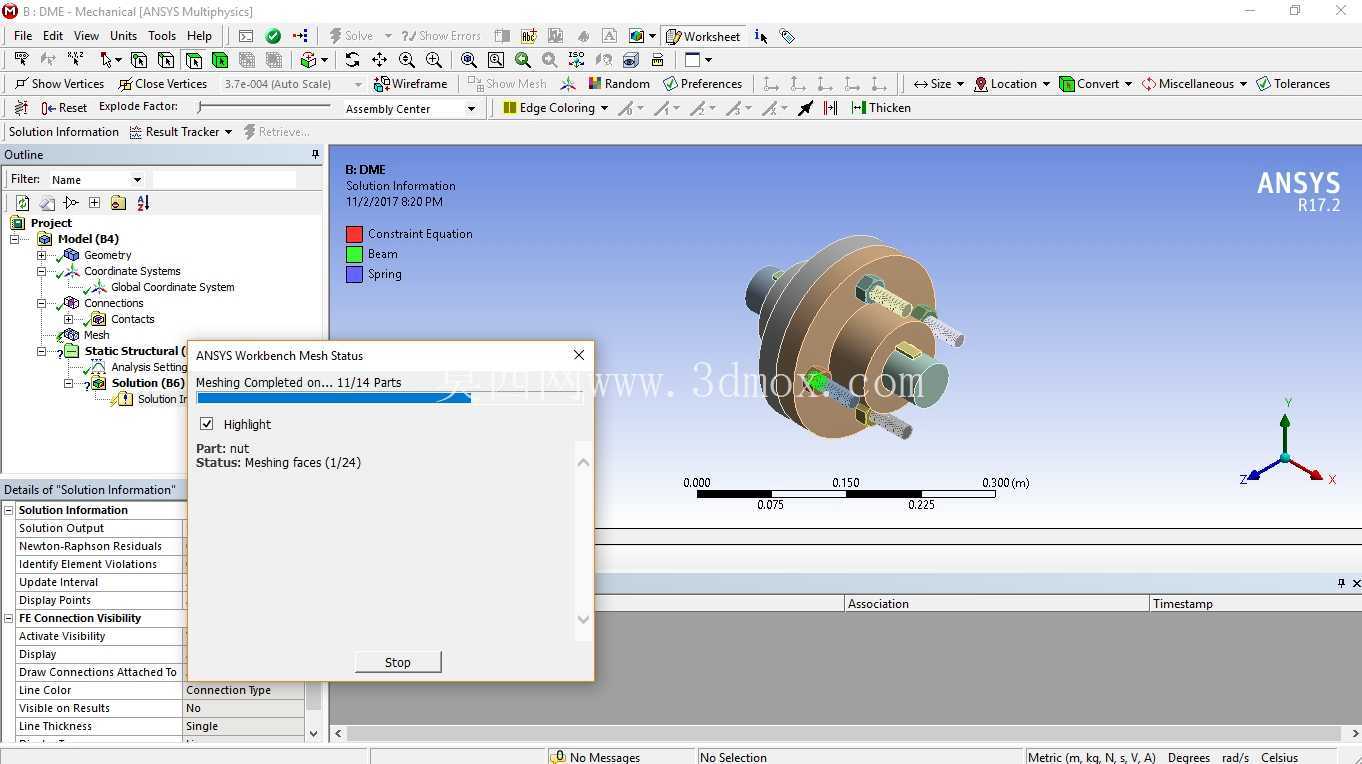
Task: Enable Body selection filter green cube
Action: (x=220, y=60)
